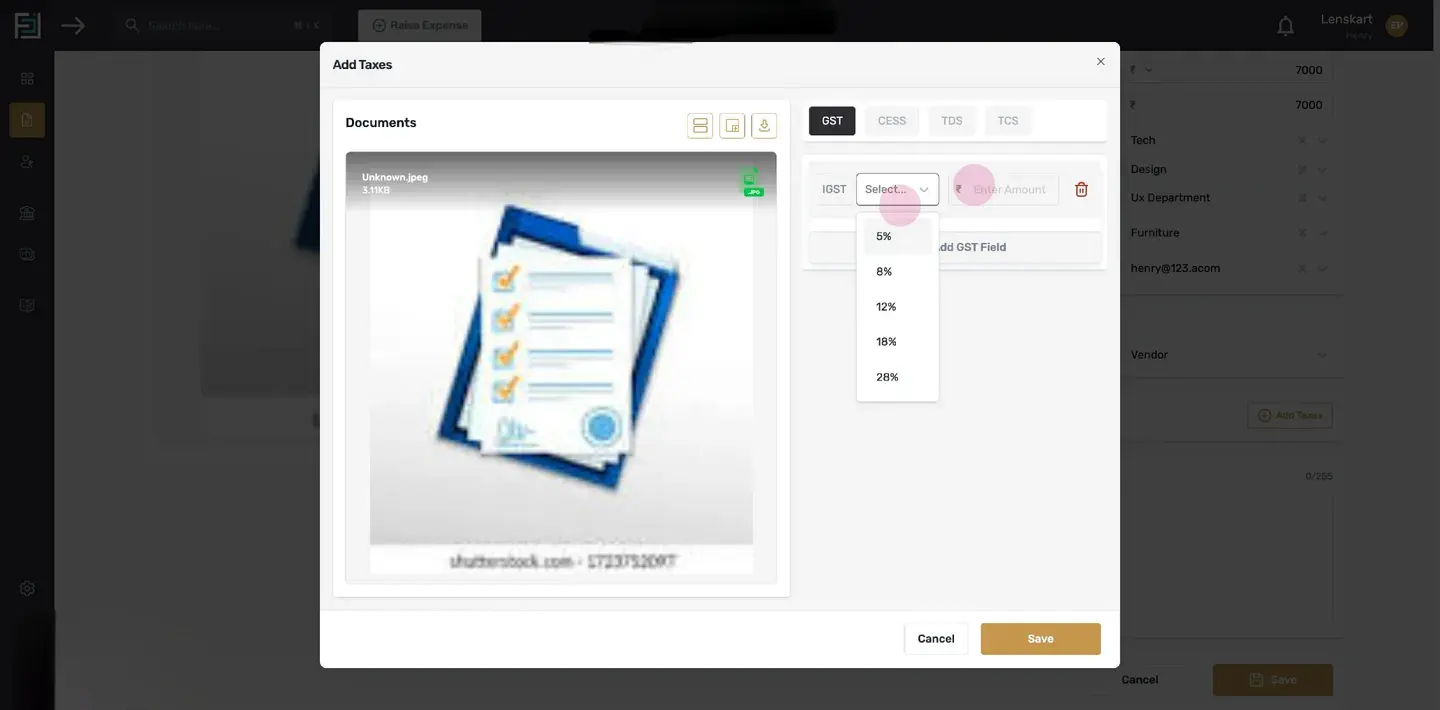Switch to the CESS tab
1440x710 pixels.
point(892,121)
